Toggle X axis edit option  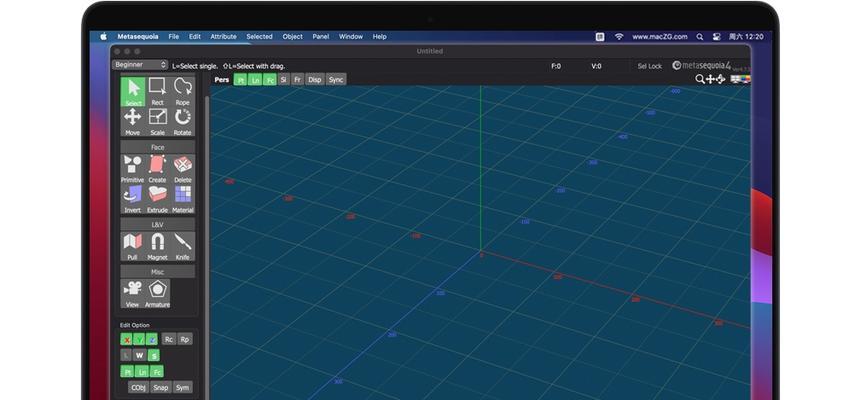click(x=127, y=340)
